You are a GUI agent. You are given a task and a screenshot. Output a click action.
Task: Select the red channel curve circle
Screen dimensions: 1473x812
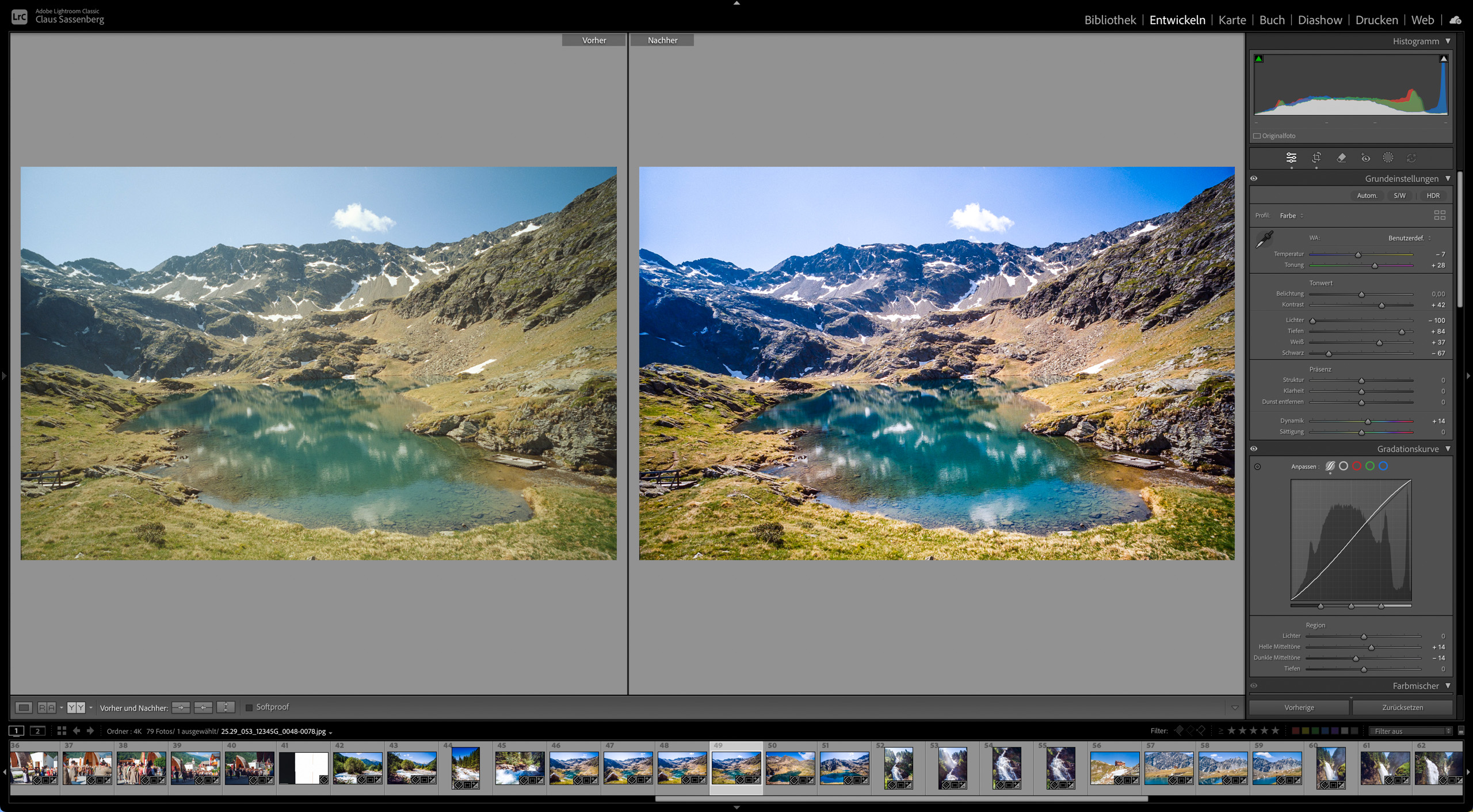coord(1357,466)
